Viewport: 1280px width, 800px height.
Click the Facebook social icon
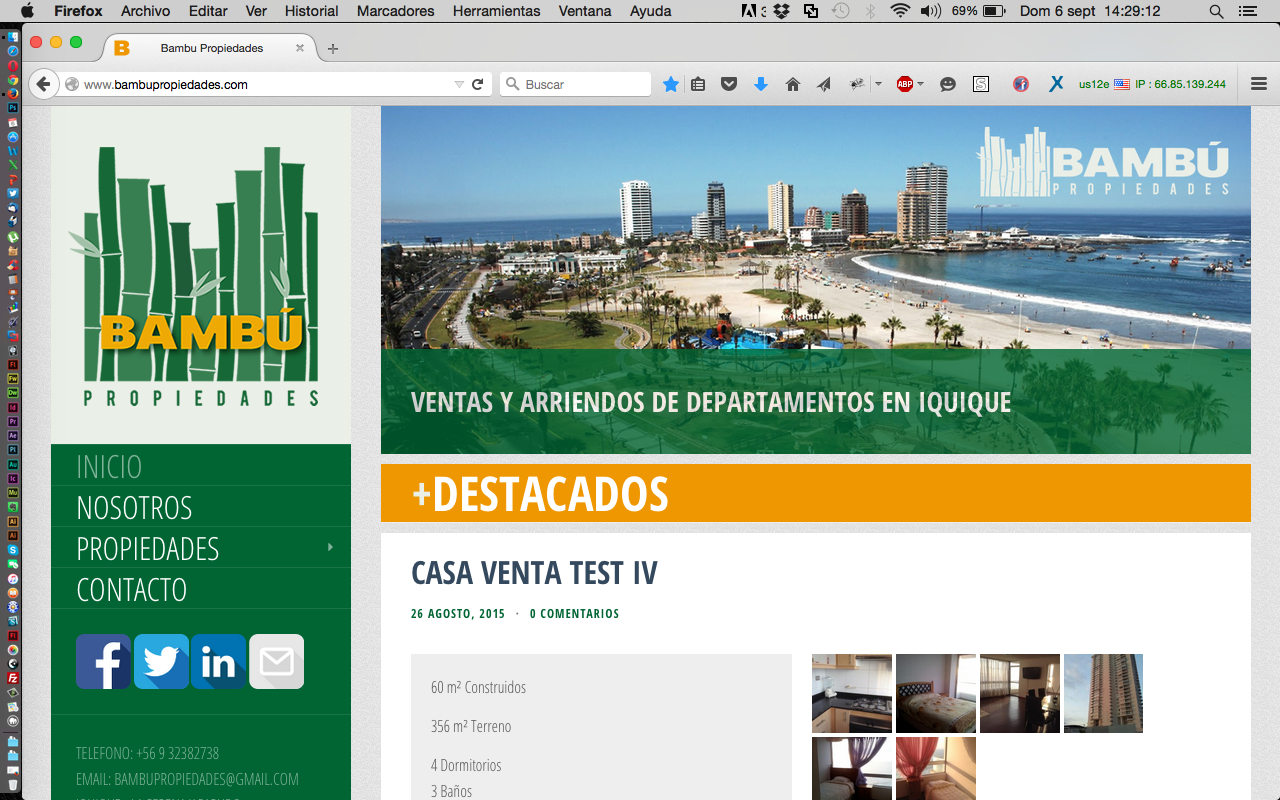coord(103,661)
